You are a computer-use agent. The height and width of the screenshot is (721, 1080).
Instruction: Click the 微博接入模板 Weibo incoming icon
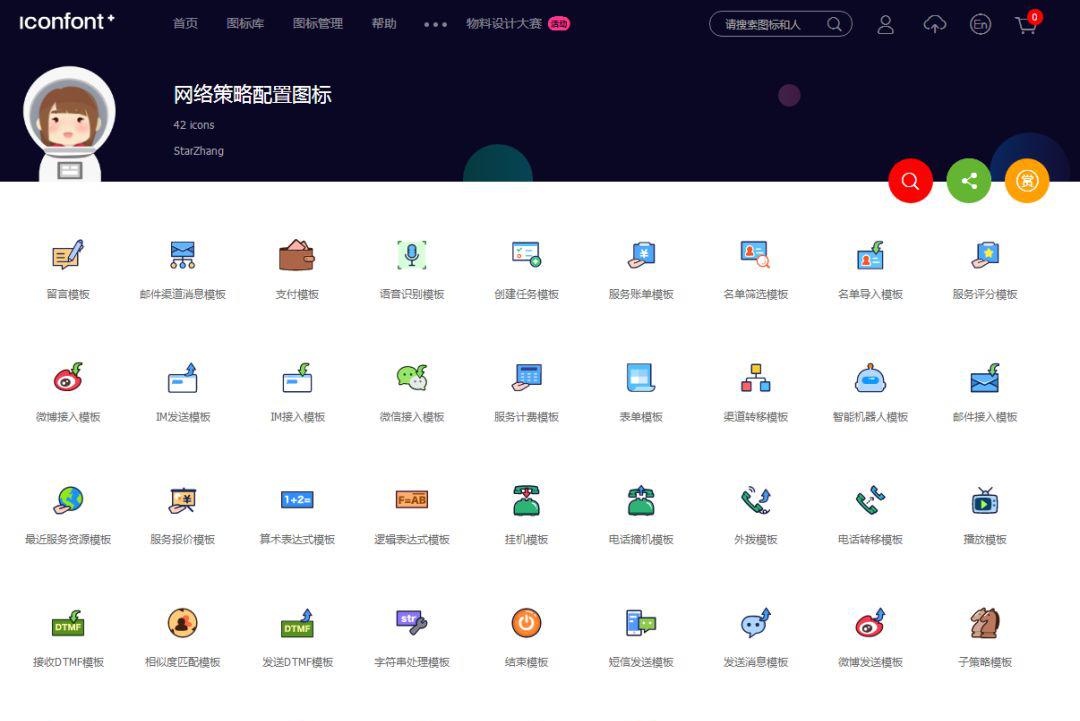68,377
